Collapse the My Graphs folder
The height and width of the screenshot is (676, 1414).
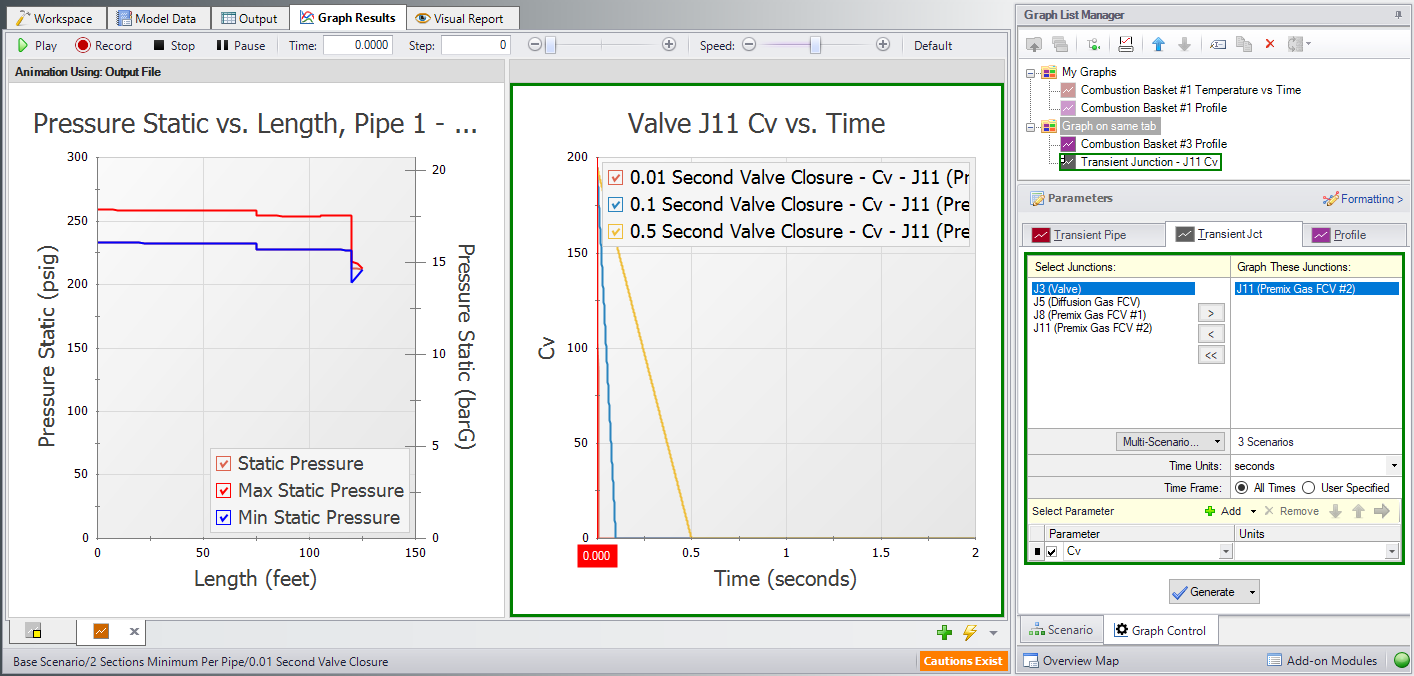click(x=1031, y=72)
